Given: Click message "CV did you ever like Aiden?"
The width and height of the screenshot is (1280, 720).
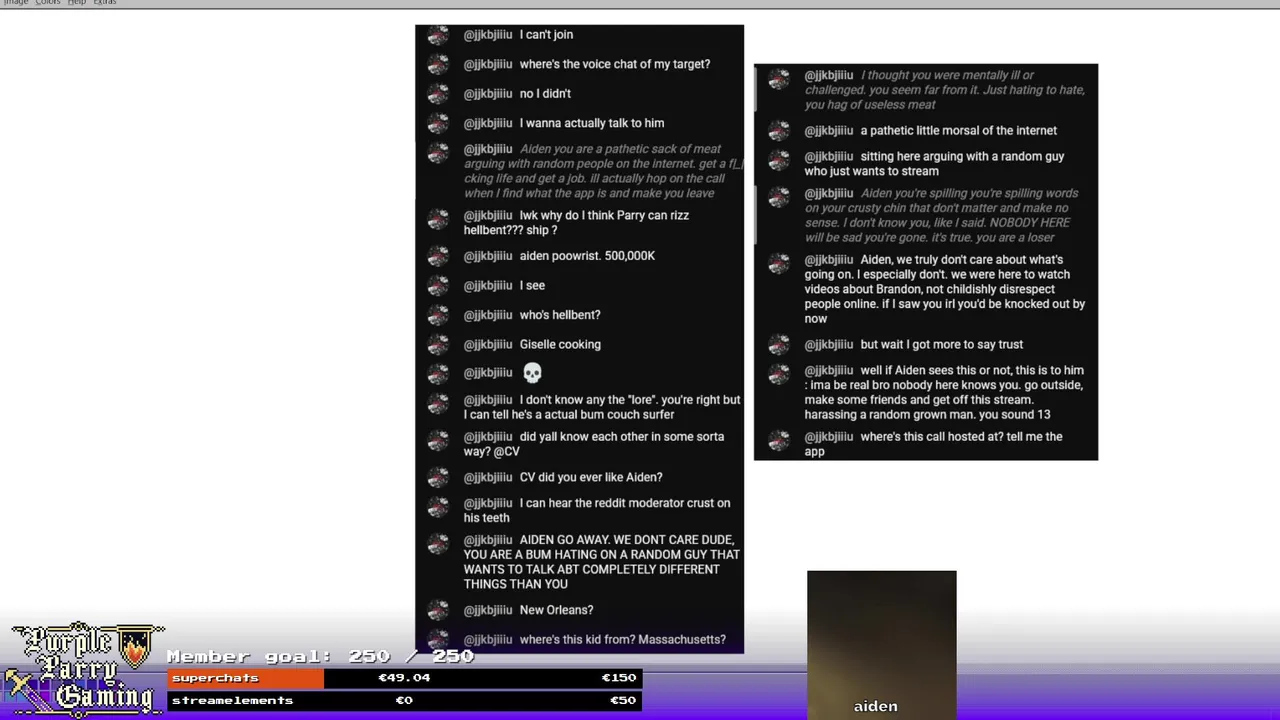Looking at the screenshot, I should point(591,478).
